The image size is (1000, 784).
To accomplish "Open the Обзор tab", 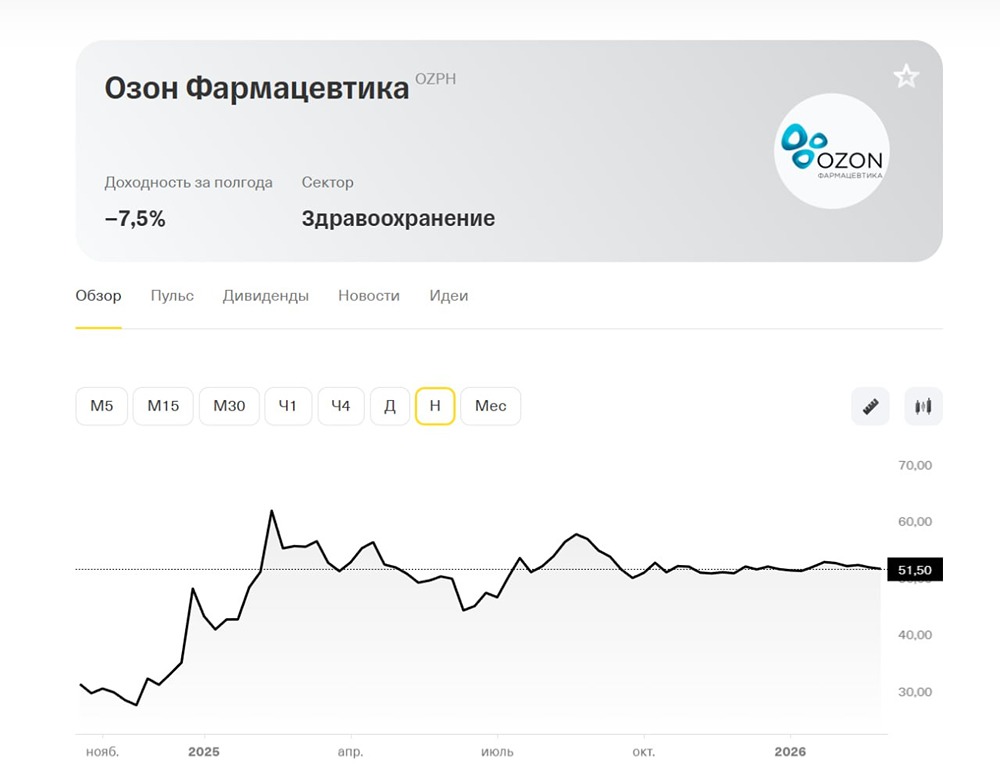I will click(x=98, y=296).
